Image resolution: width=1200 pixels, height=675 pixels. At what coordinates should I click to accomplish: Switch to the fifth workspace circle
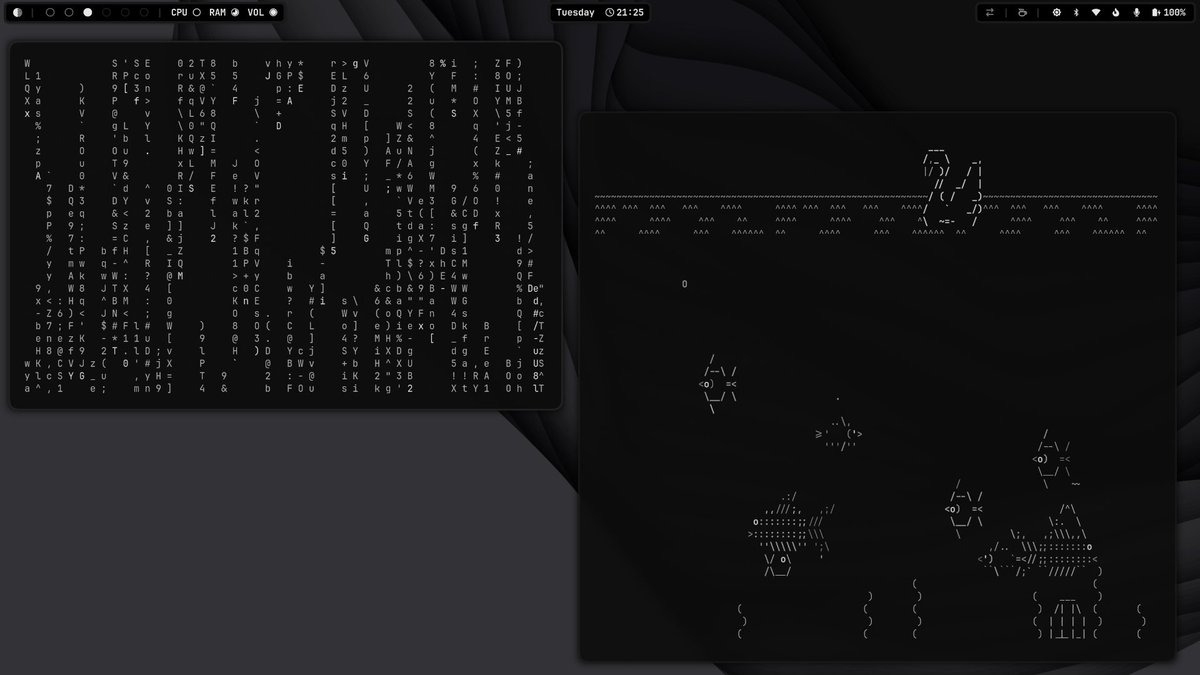(126, 12)
